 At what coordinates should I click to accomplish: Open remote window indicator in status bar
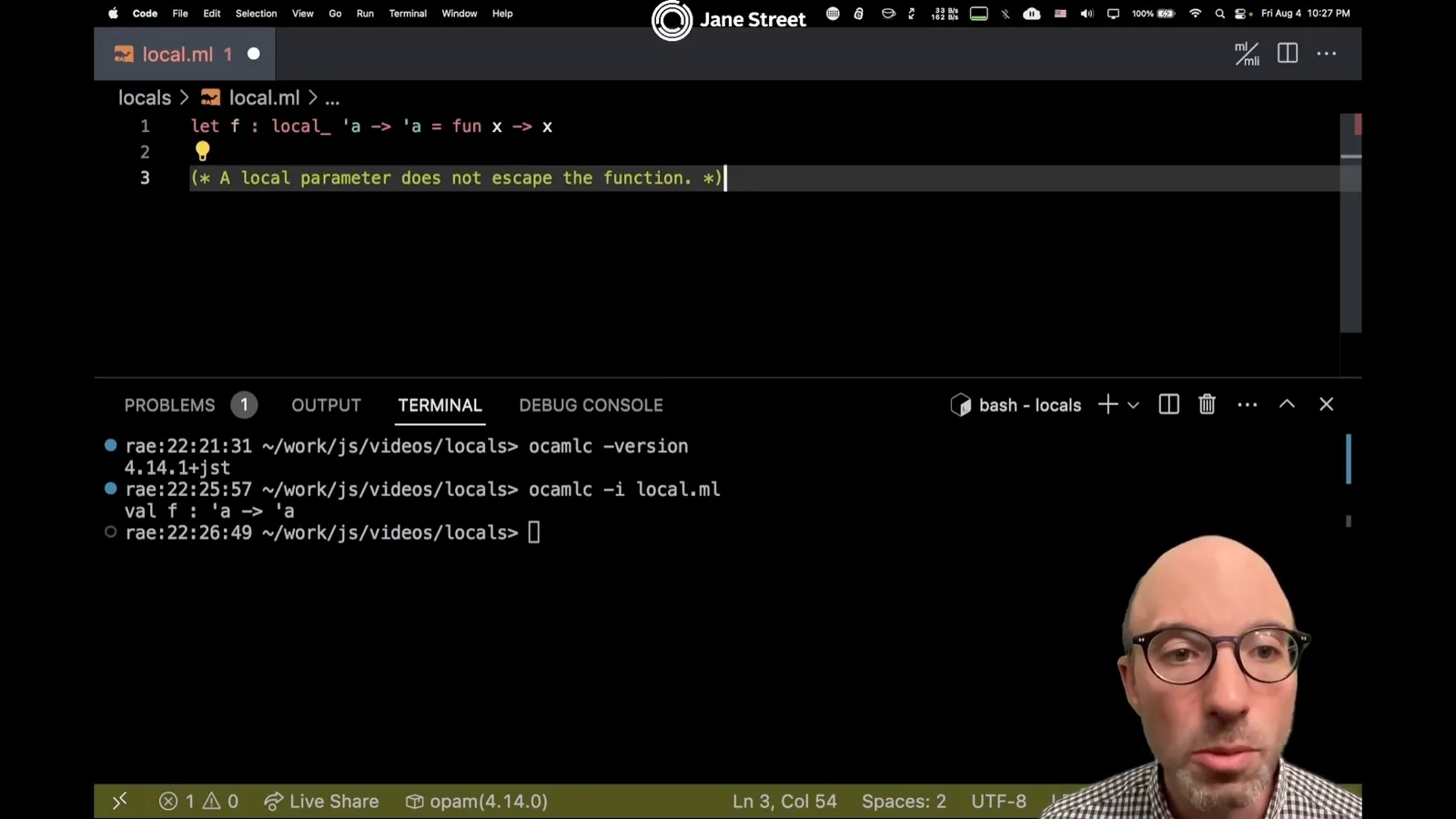coord(119,801)
